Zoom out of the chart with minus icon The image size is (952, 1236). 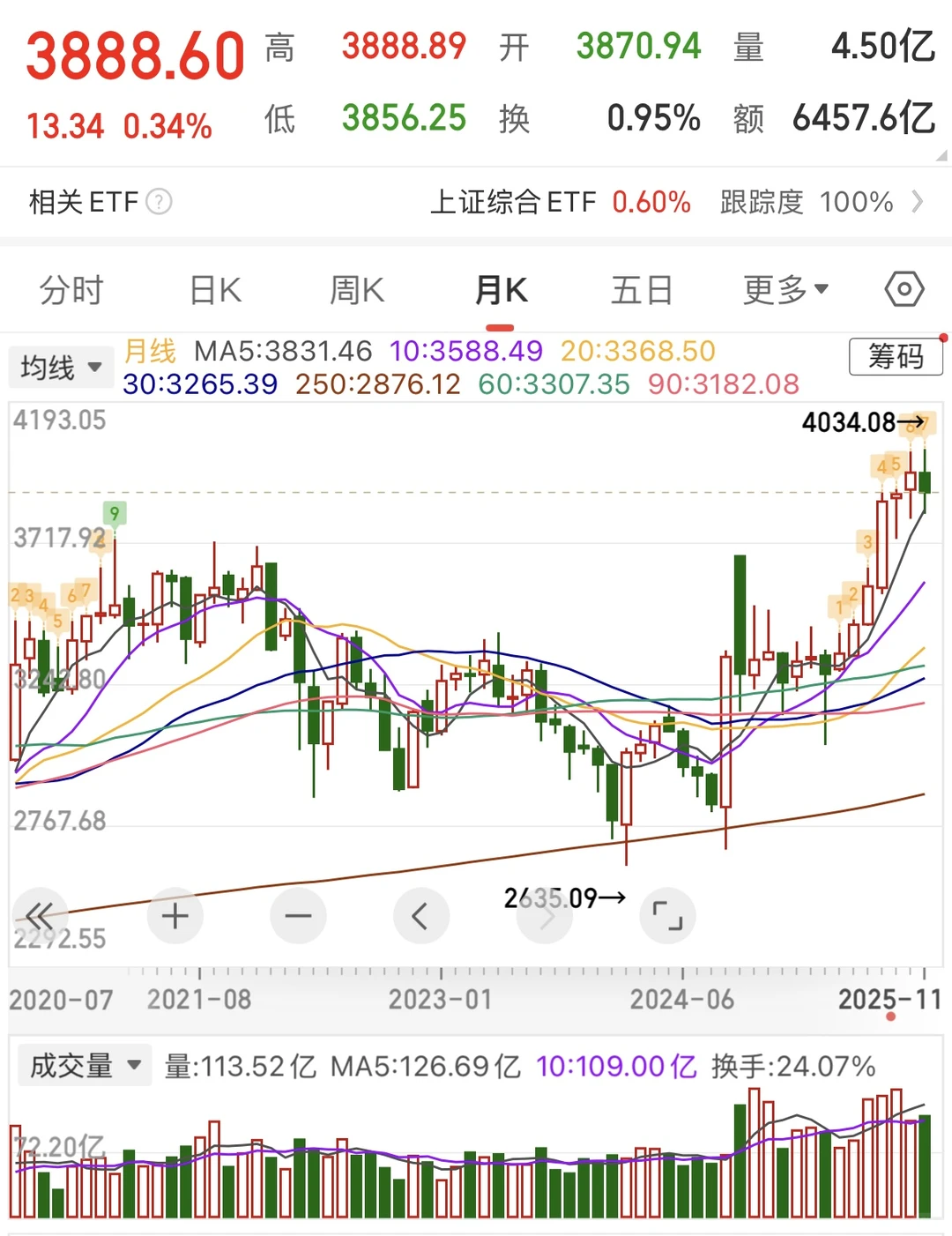tap(298, 916)
